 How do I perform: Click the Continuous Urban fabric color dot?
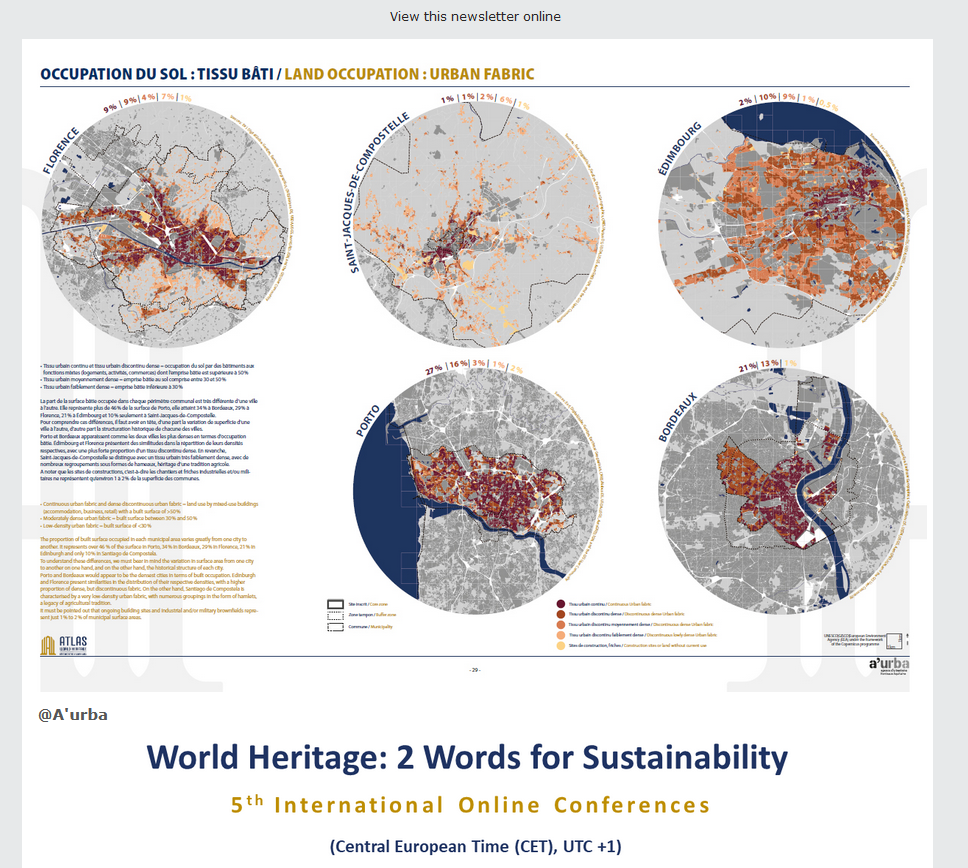tap(559, 604)
